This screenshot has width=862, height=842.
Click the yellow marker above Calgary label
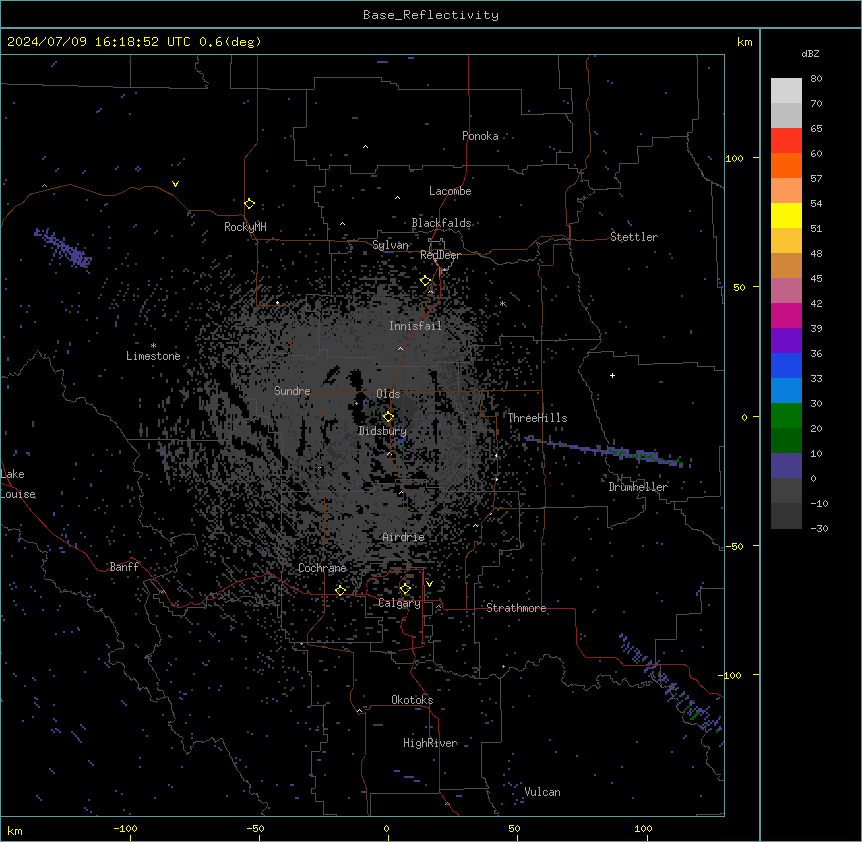pos(405,589)
